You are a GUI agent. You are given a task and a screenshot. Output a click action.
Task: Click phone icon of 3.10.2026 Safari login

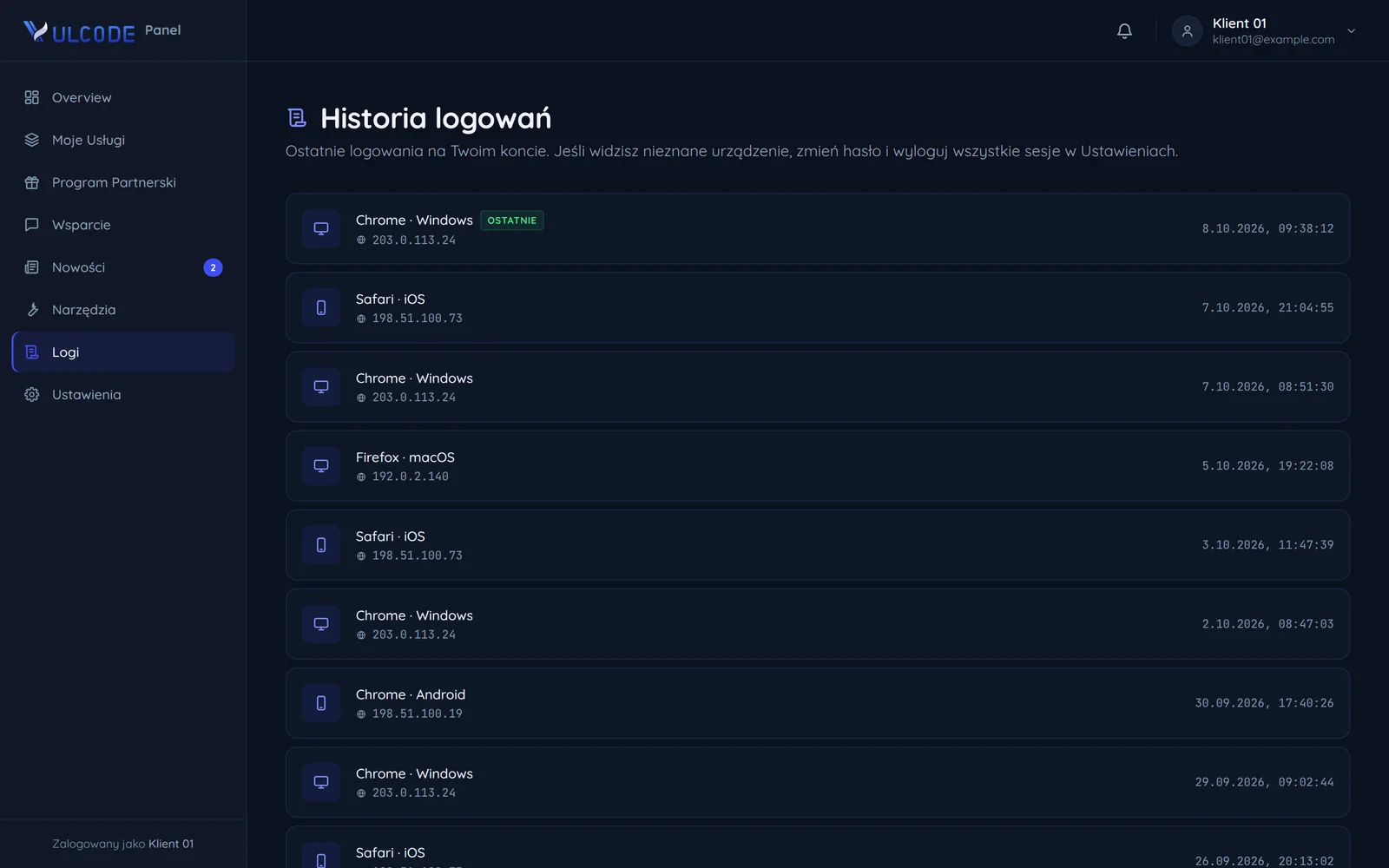coord(321,545)
